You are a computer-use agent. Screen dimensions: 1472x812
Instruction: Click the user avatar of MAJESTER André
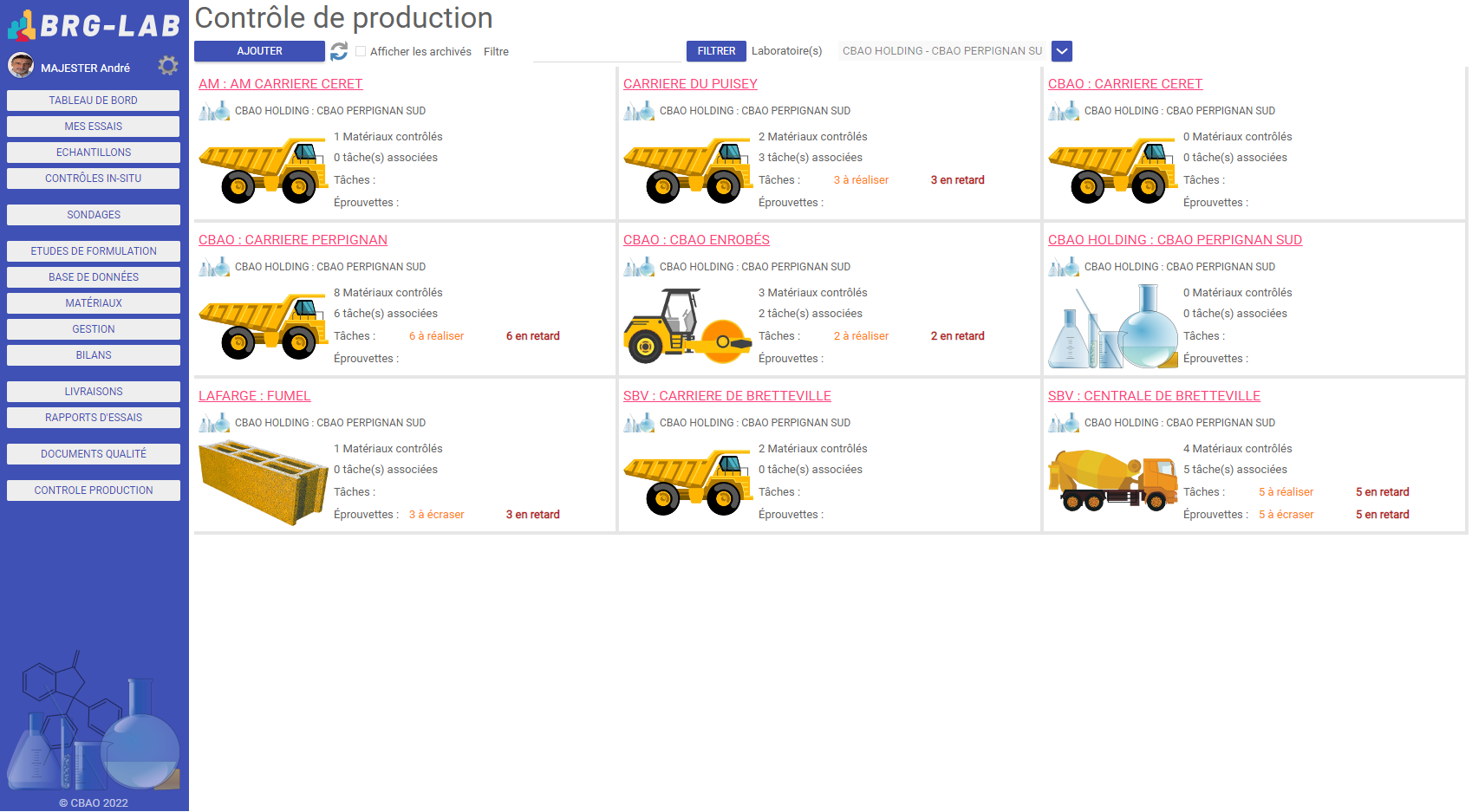(x=21, y=65)
